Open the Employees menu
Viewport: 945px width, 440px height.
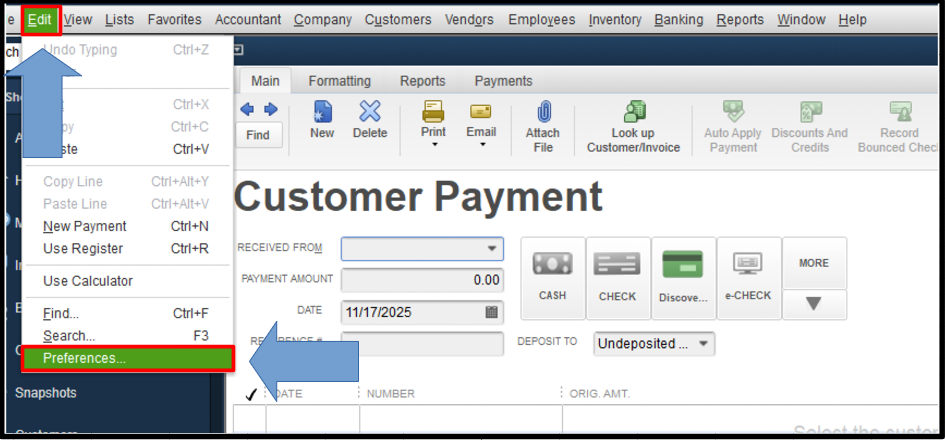click(542, 20)
